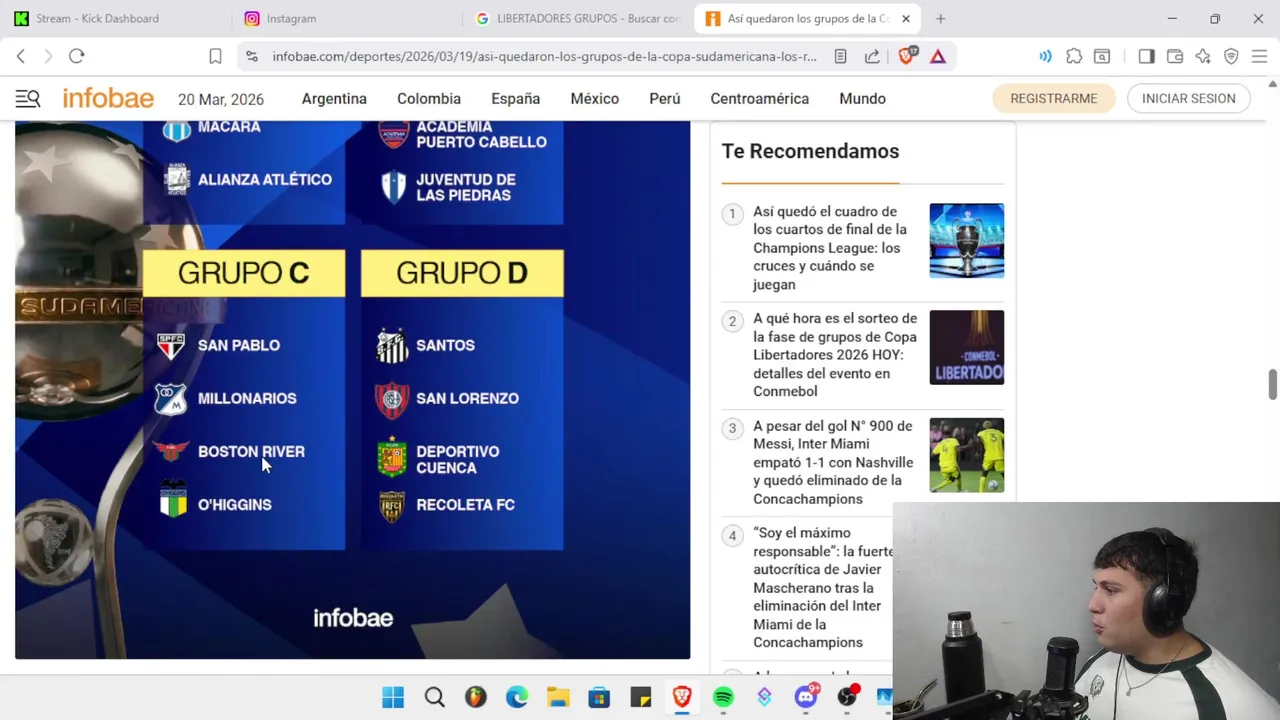Open the Extensions puzzle icon
1280x720 pixels.
[1074, 56]
